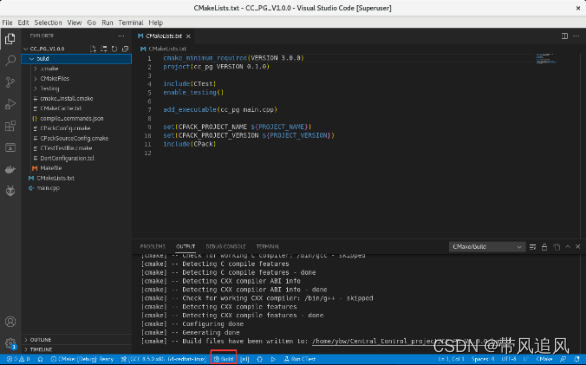
Task: Change the CMake Debug build variant
Action: click(82, 359)
